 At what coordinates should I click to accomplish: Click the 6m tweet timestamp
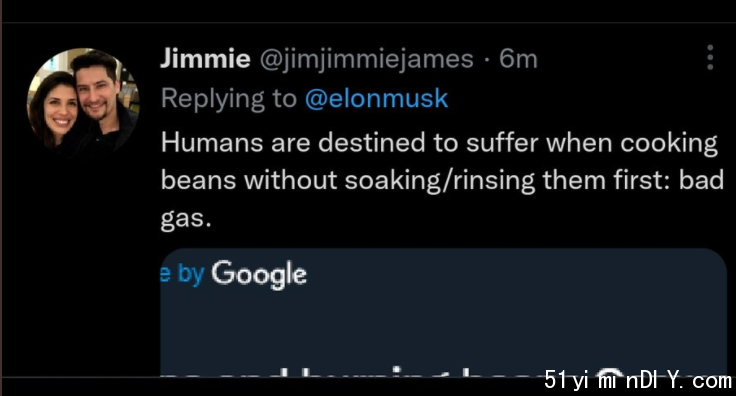[x=518, y=59]
